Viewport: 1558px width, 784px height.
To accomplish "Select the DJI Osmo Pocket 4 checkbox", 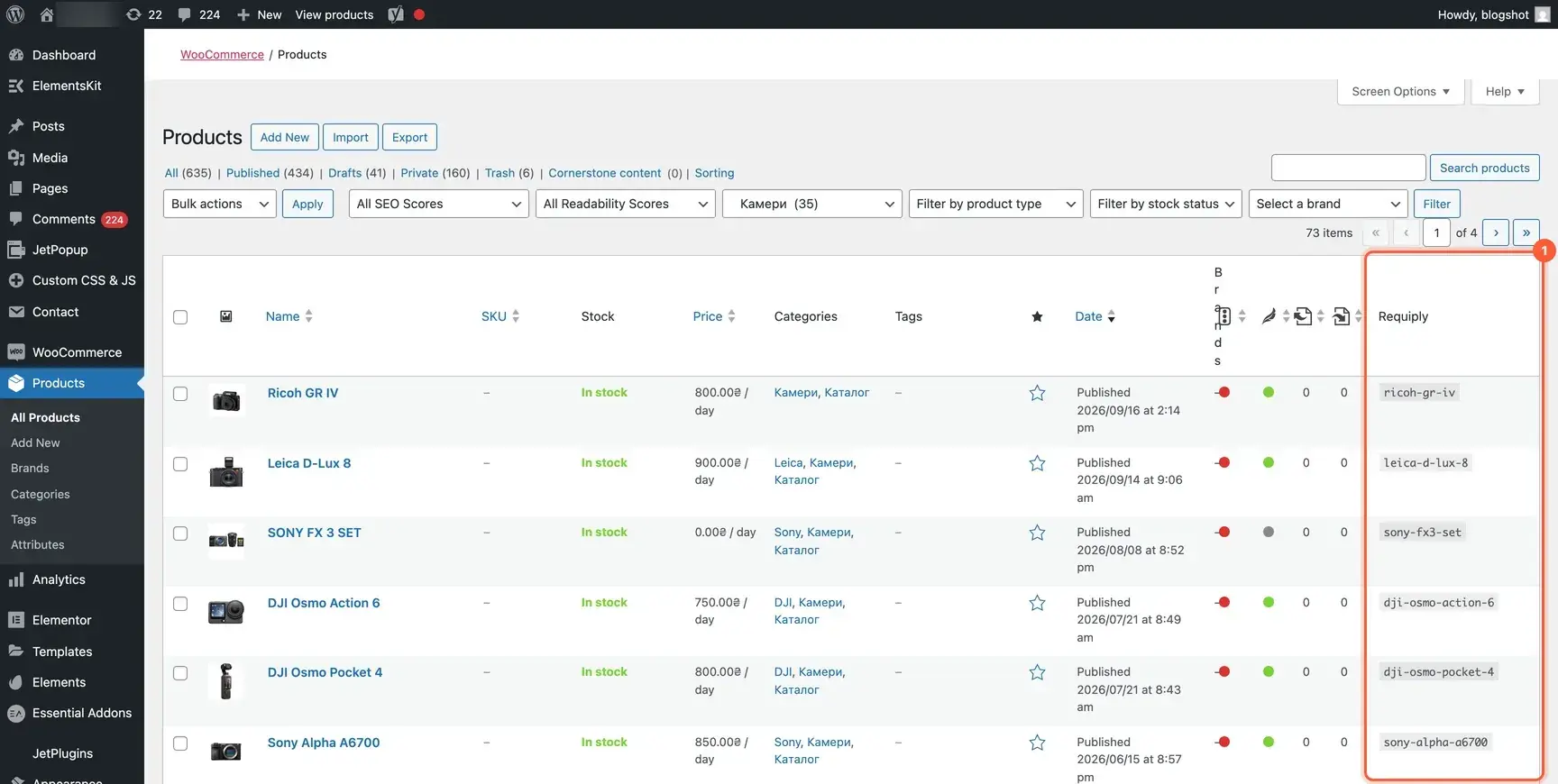I will tap(180, 673).
